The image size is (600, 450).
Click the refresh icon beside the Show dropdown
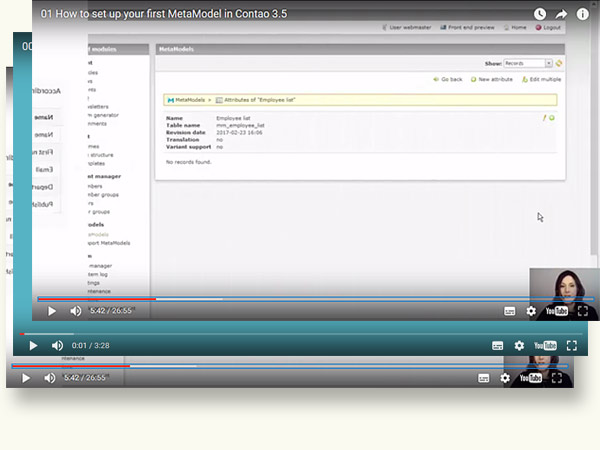coord(559,63)
